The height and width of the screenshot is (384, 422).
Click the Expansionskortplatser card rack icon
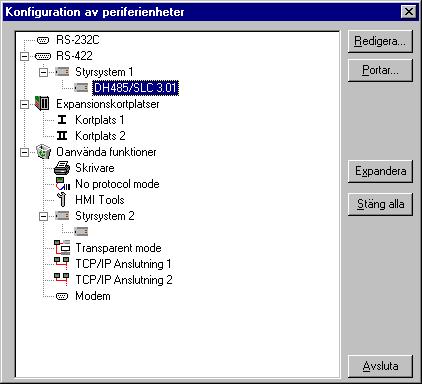(x=43, y=103)
